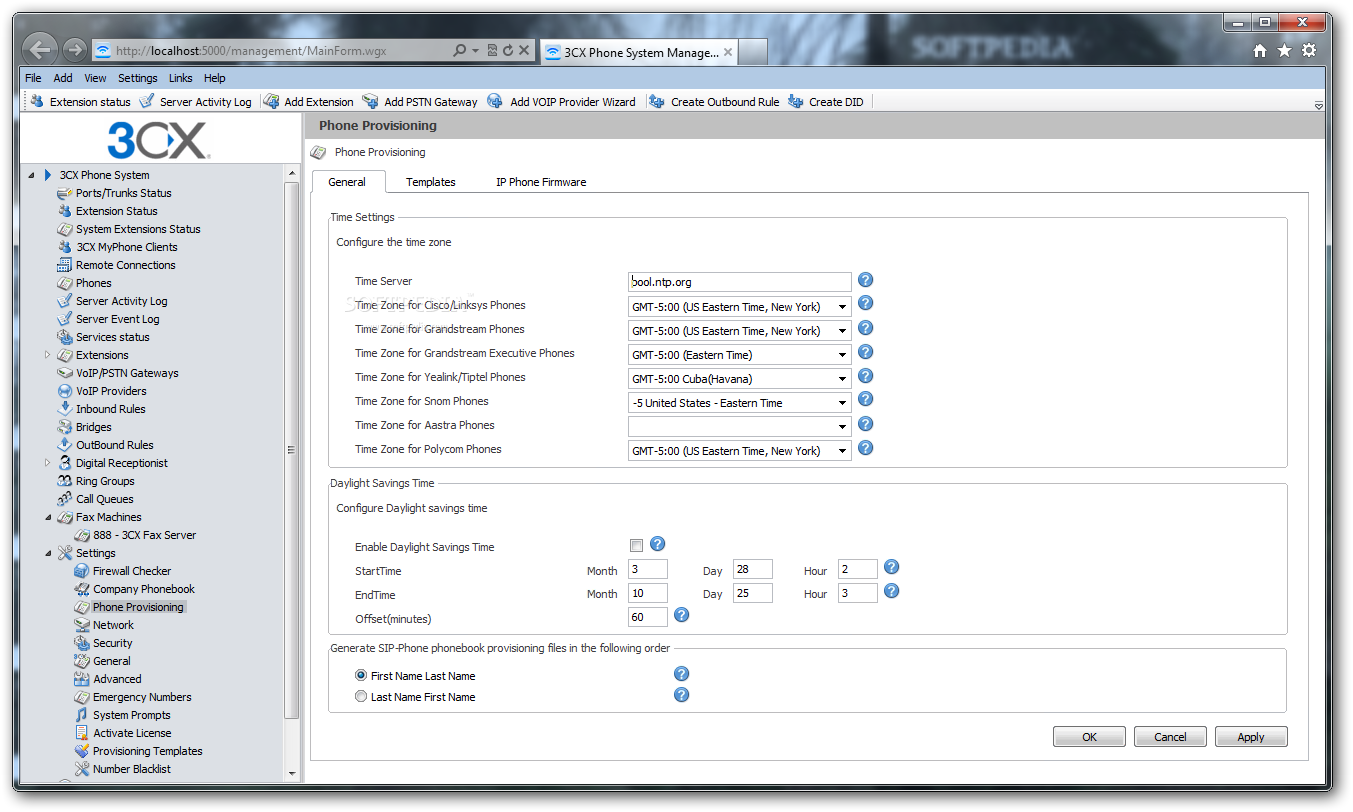The height and width of the screenshot is (812, 1353).
Task: Click Add Extension toolbar icon
Action: [x=271, y=101]
